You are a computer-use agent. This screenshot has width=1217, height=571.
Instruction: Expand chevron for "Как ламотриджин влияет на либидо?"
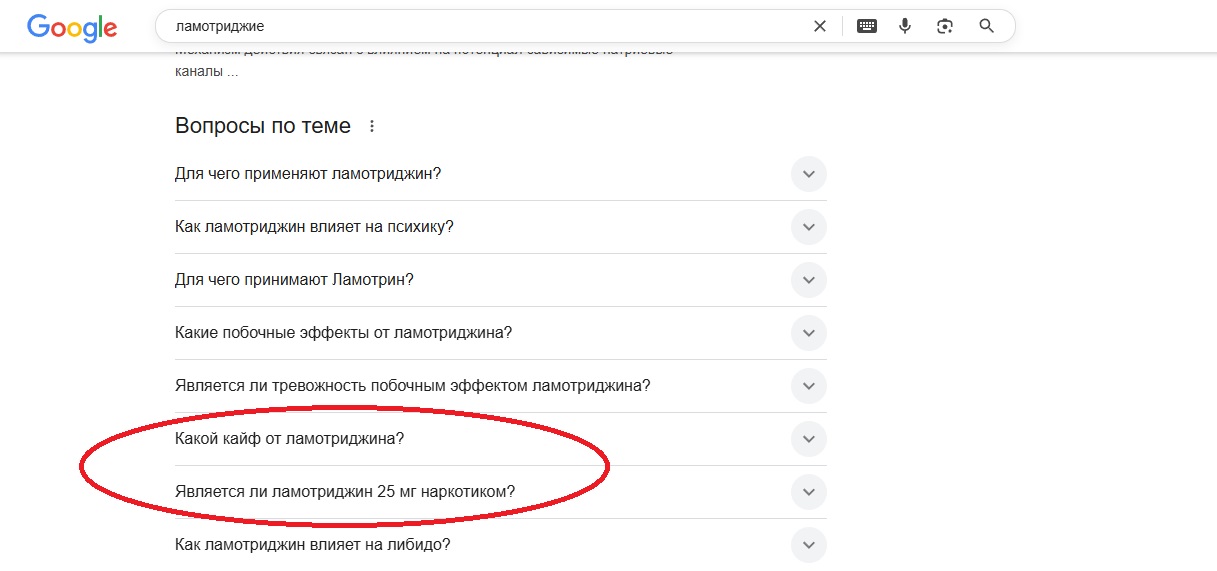808,545
